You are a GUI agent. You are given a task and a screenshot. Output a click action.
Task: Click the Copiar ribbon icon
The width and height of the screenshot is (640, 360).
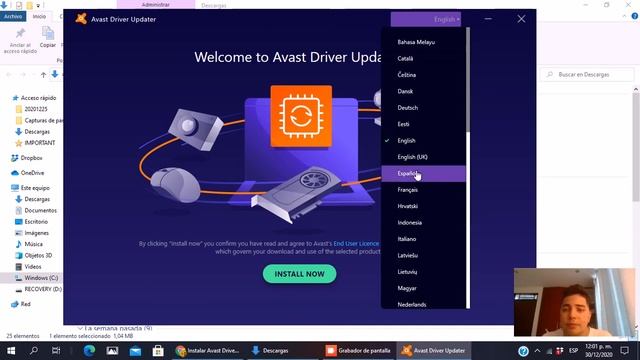(x=48, y=37)
